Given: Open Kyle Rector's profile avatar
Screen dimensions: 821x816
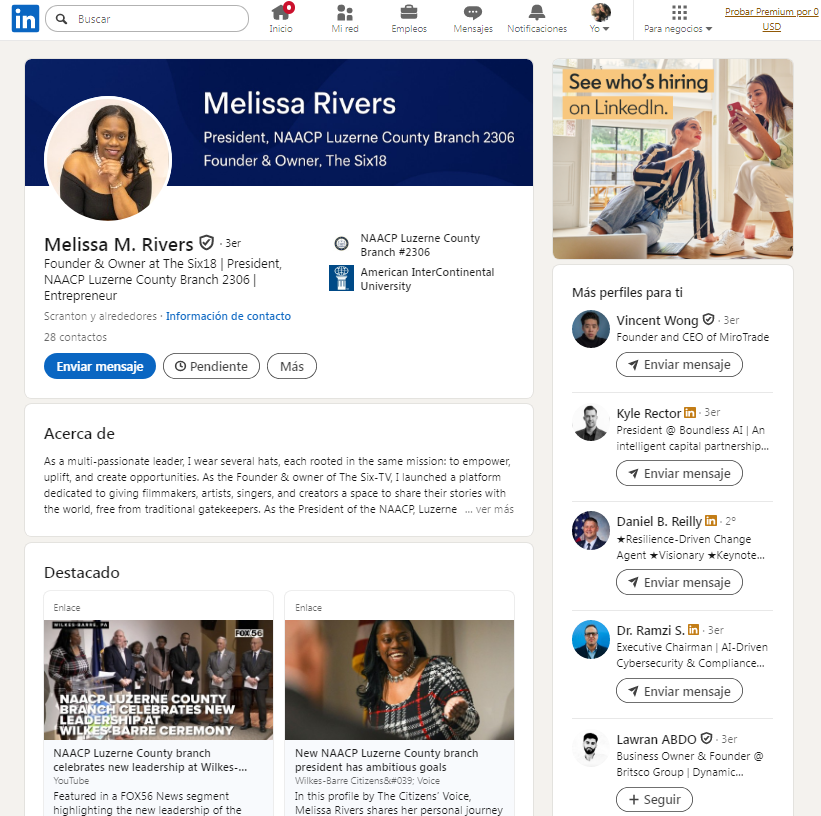Looking at the screenshot, I should (591, 422).
